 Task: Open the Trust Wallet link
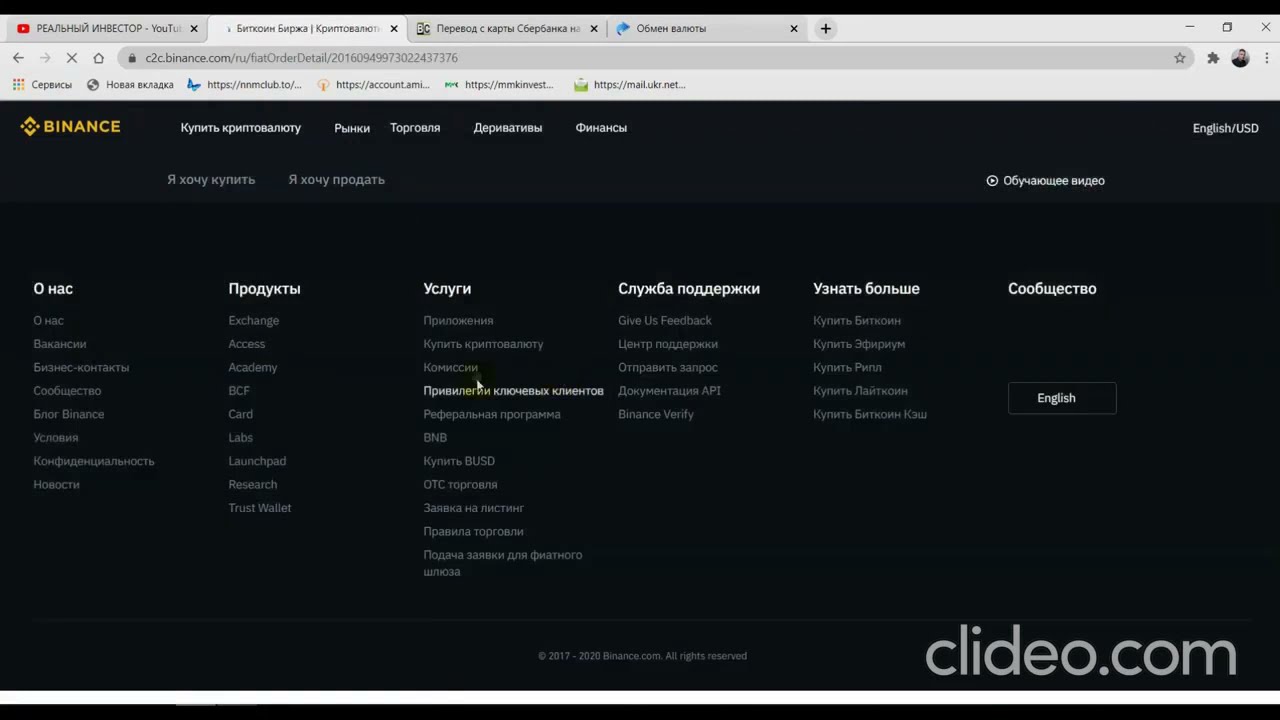260,508
